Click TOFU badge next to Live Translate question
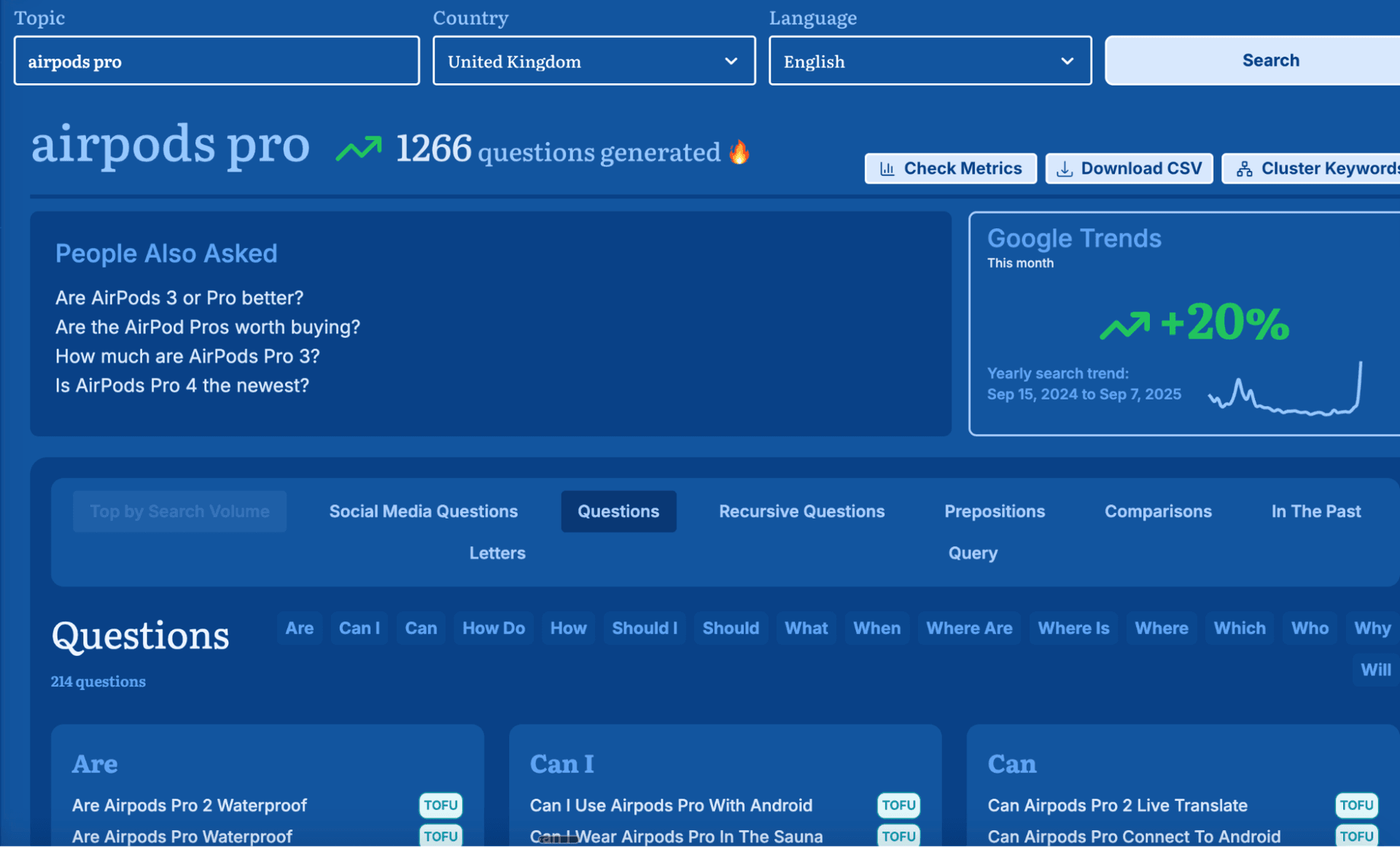The height and width of the screenshot is (847, 1400). (1356, 805)
